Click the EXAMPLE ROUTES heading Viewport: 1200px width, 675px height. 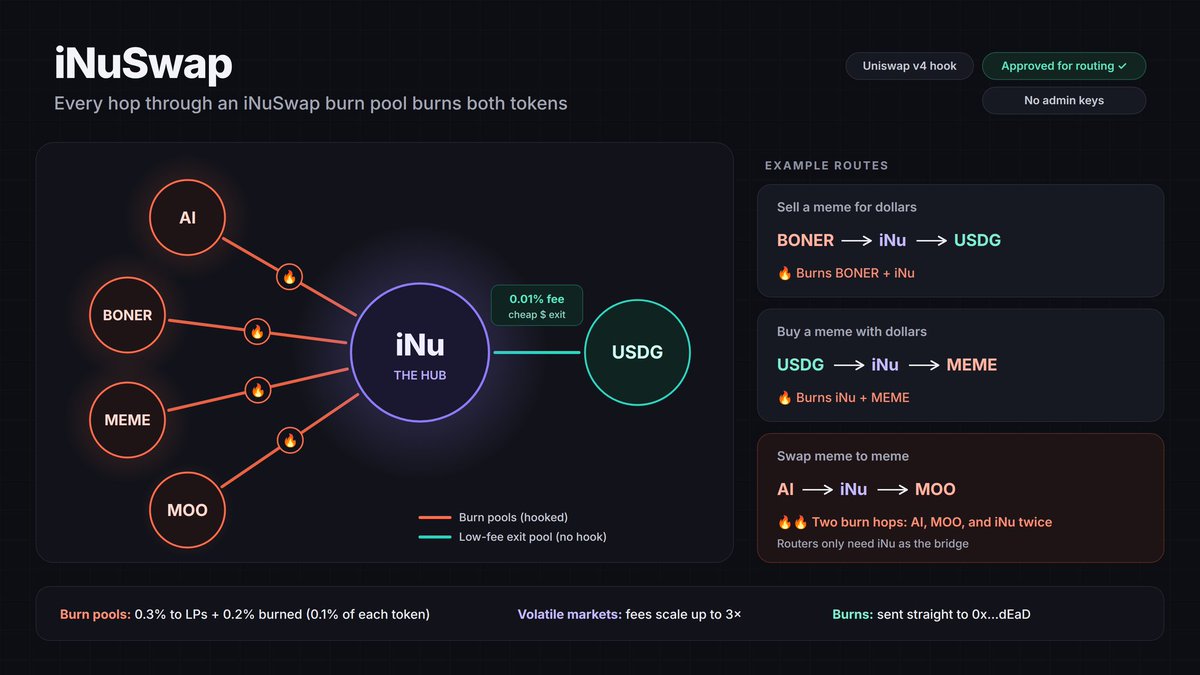[x=826, y=165]
